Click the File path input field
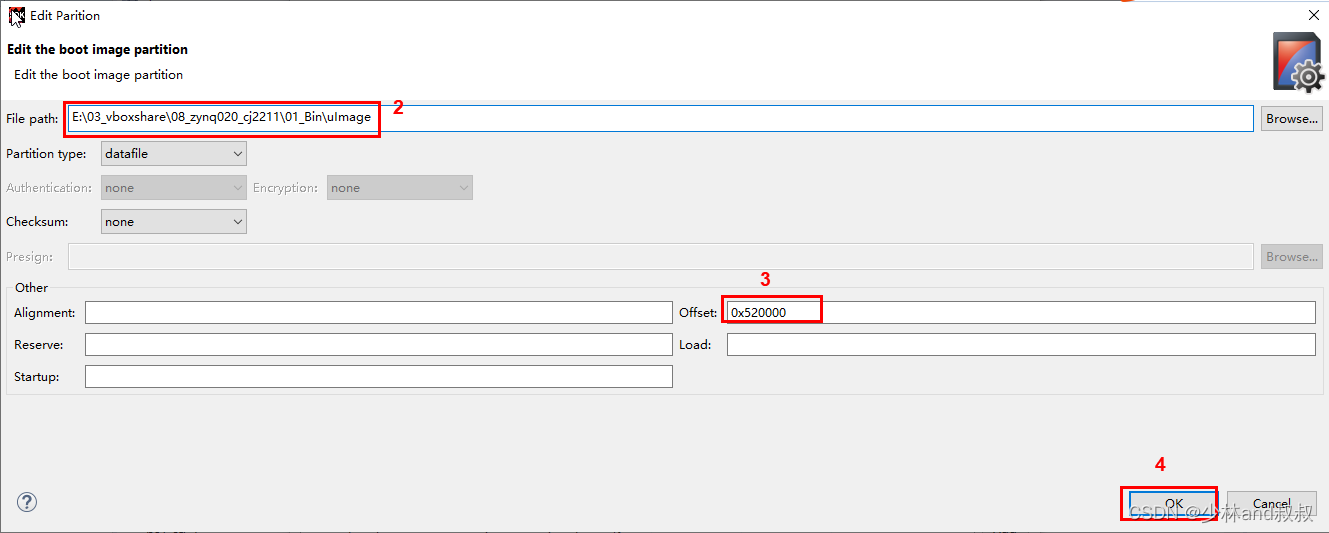This screenshot has width=1329, height=533. click(660, 118)
